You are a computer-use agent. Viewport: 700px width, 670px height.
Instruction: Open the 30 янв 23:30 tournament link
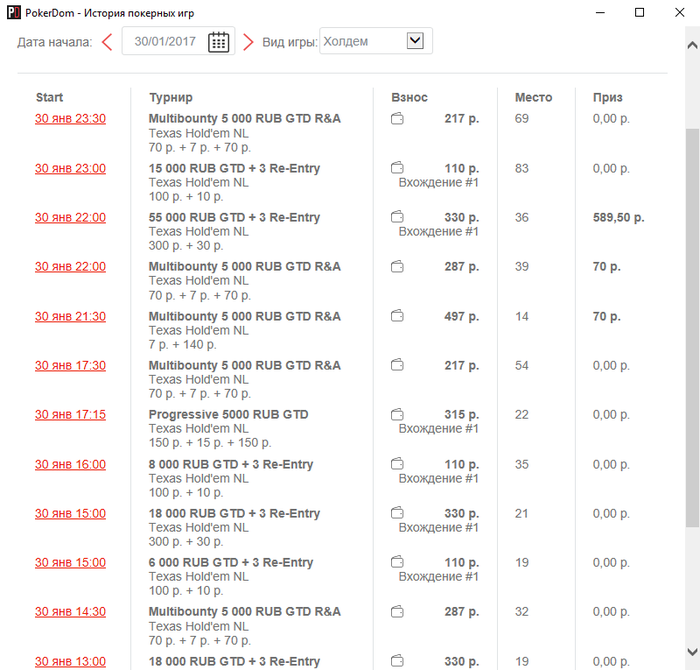point(71,119)
